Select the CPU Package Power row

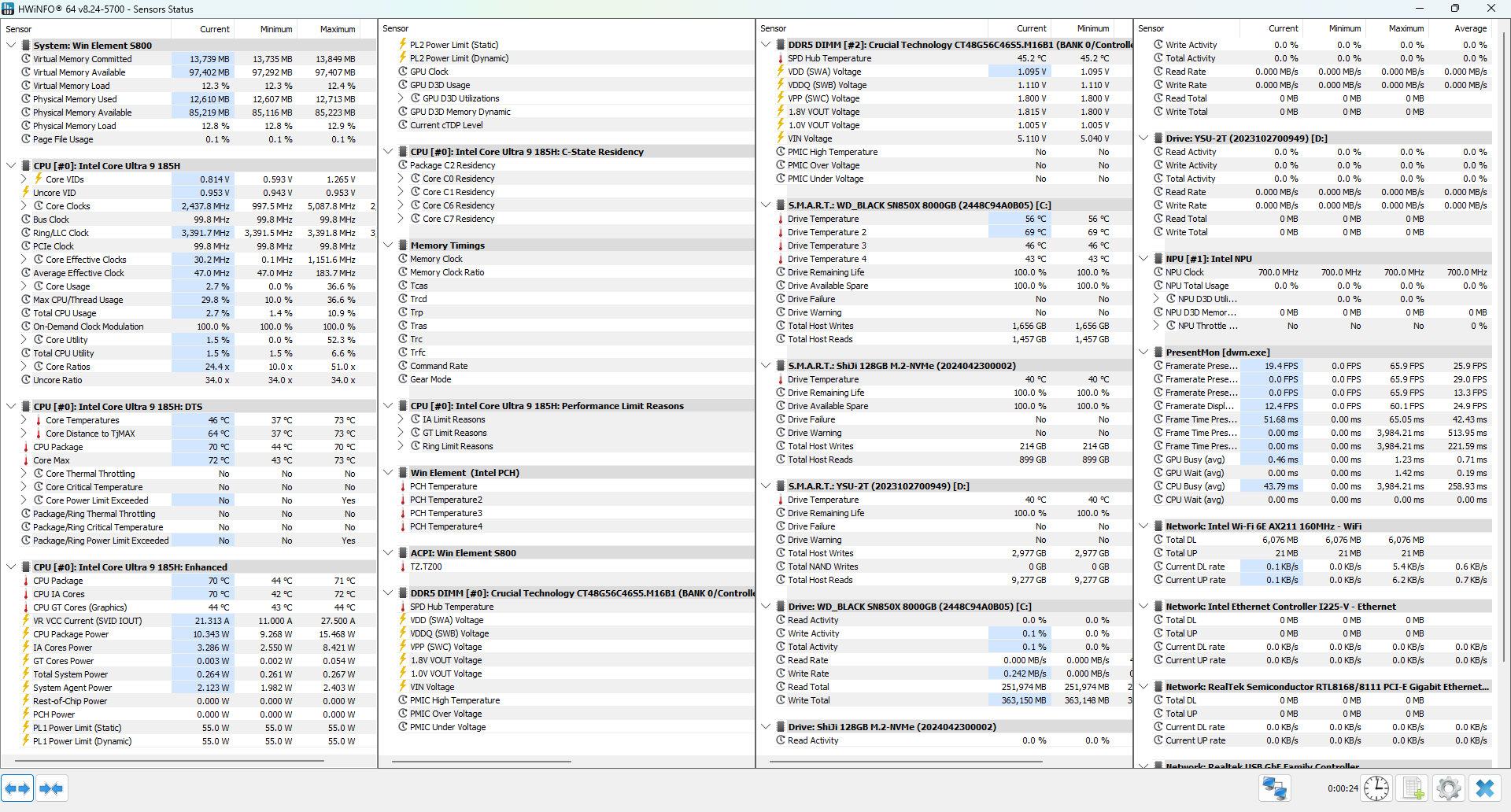71,634
